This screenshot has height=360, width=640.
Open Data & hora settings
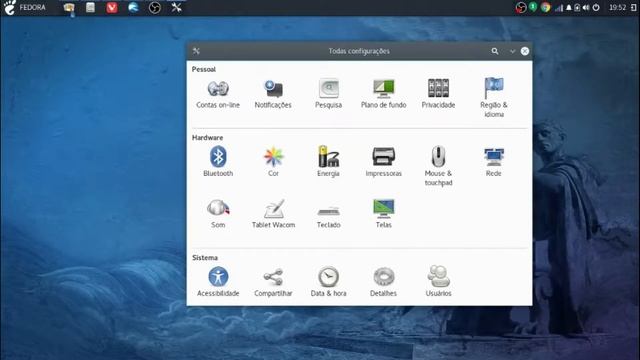pos(329,282)
